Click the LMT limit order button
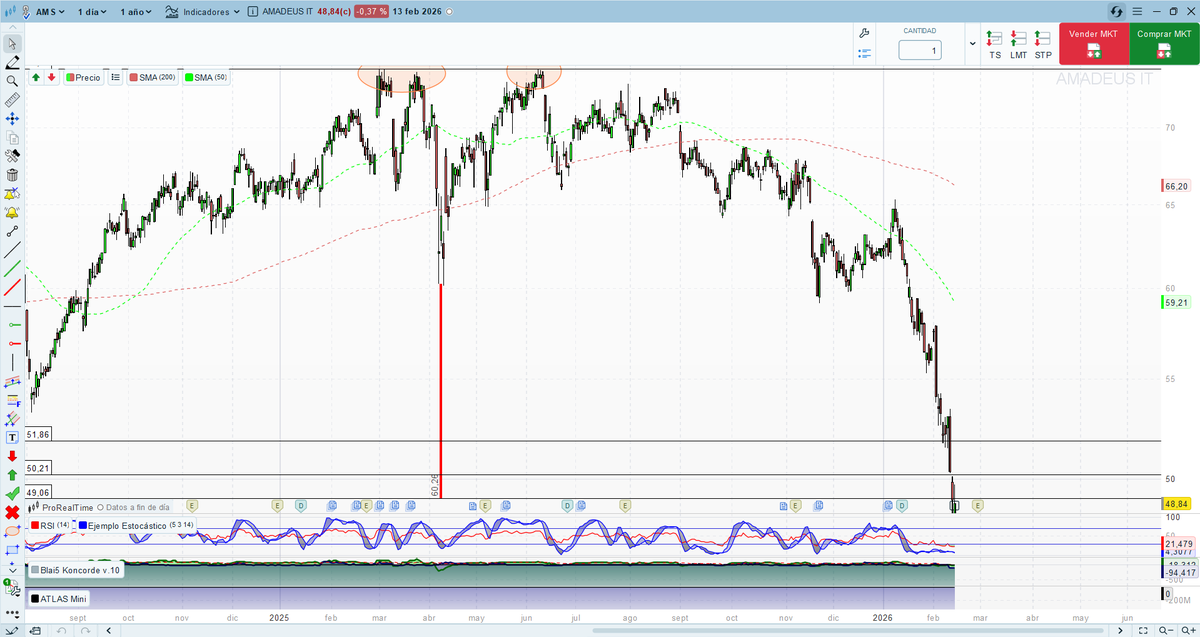 1018,46
